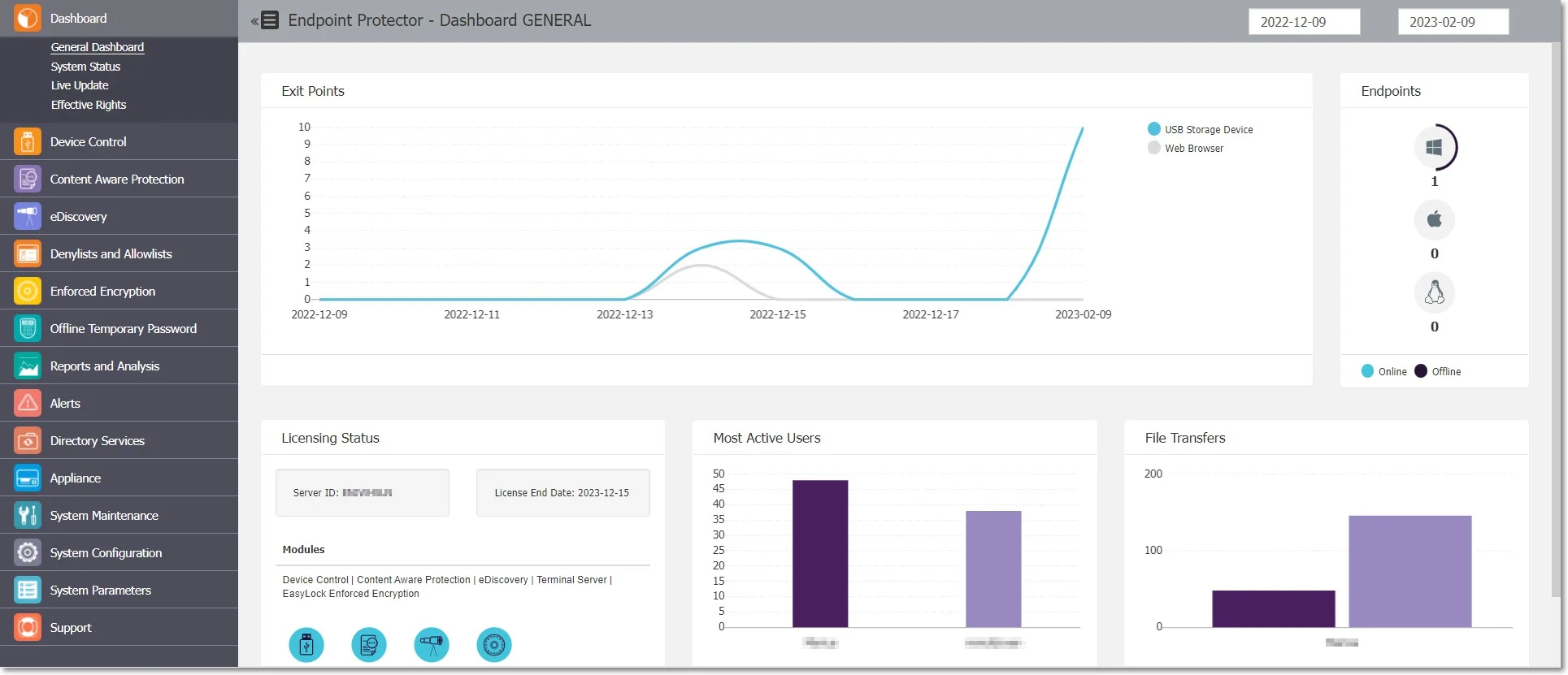Click the start date field 2022-12-09

1304,22
